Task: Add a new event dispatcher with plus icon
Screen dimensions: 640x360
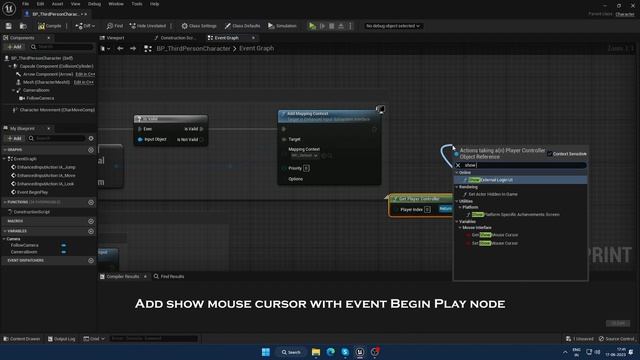Action: (91, 260)
